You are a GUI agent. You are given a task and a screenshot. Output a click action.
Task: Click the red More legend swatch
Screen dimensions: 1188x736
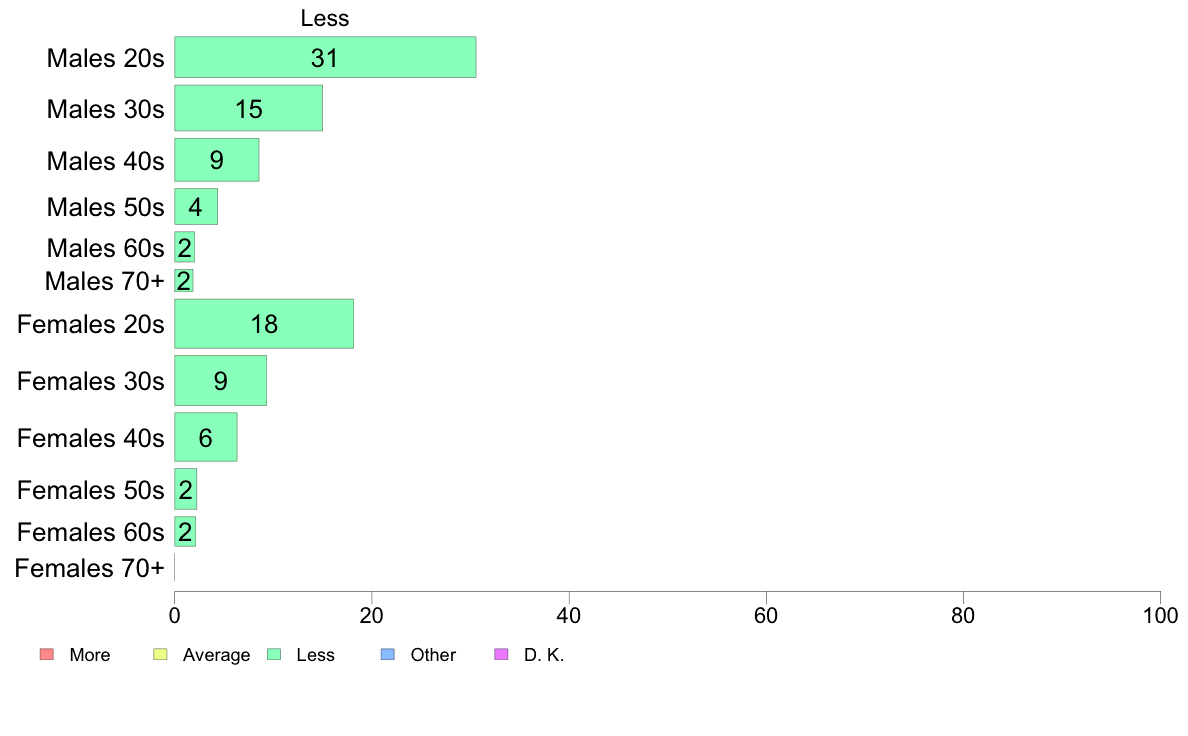point(46,655)
